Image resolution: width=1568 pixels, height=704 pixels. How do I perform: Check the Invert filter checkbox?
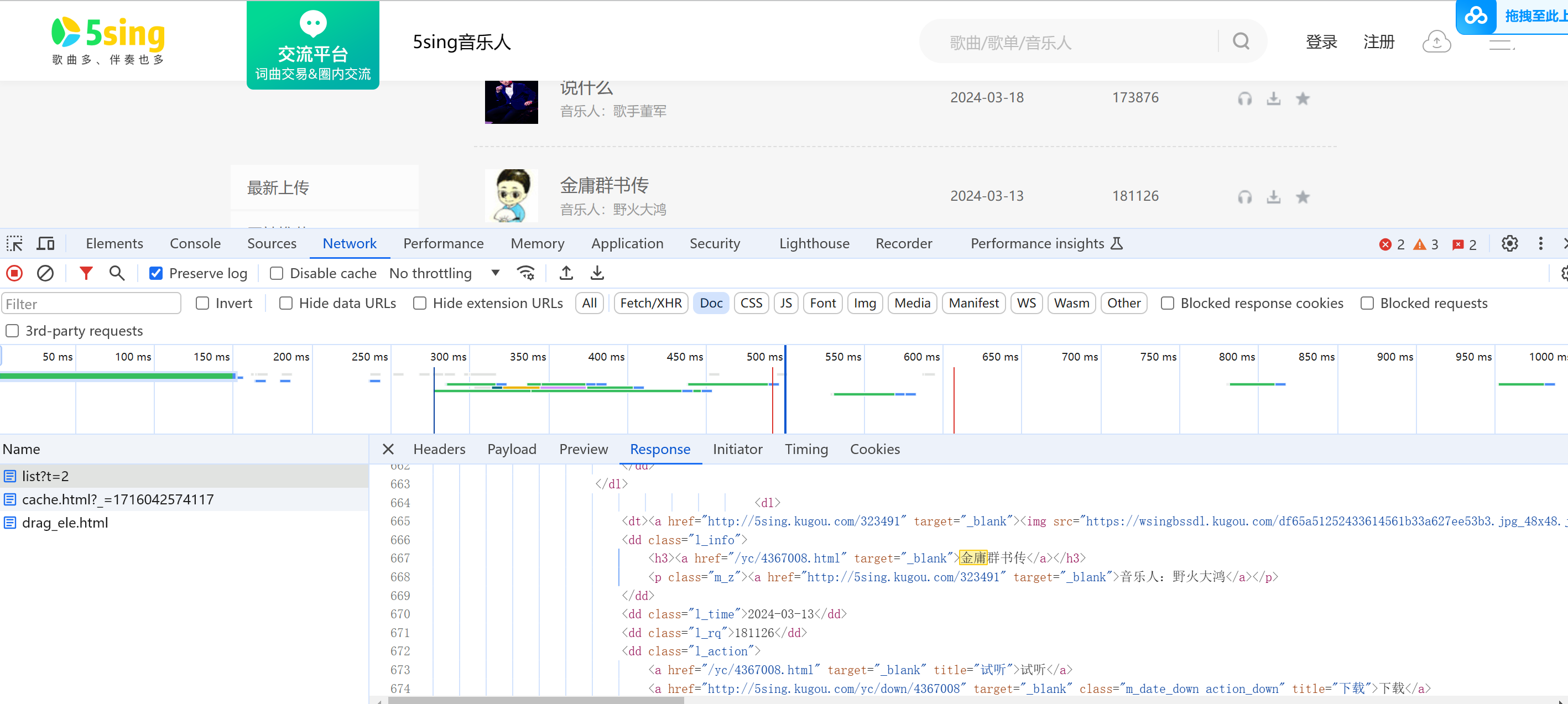click(x=202, y=303)
